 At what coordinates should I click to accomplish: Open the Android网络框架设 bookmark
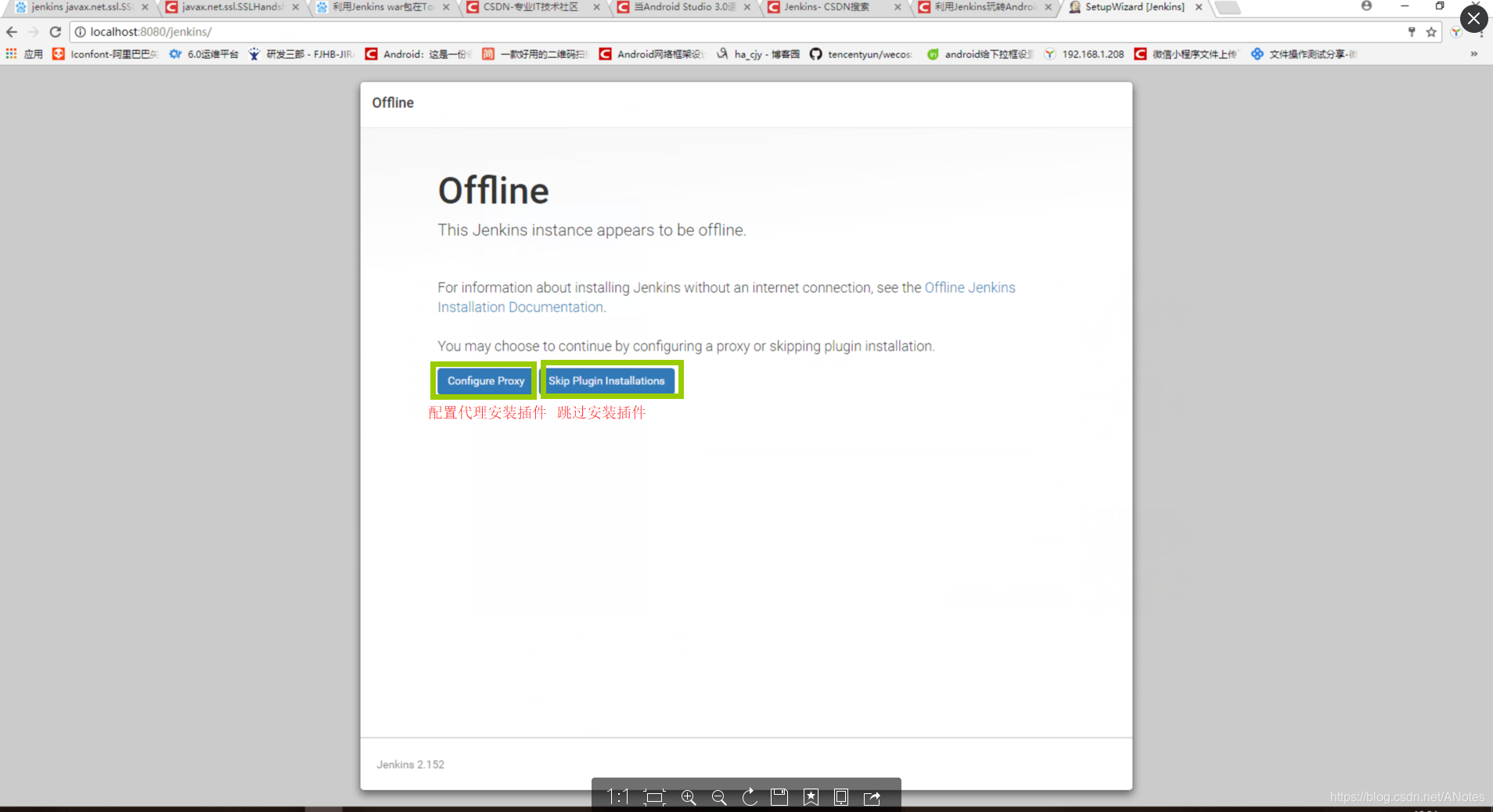tap(652, 54)
